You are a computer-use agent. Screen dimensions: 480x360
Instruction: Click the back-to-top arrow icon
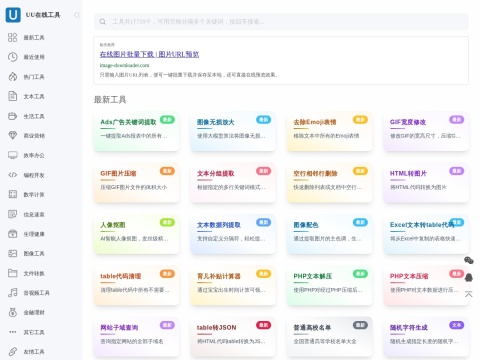tap(469, 294)
